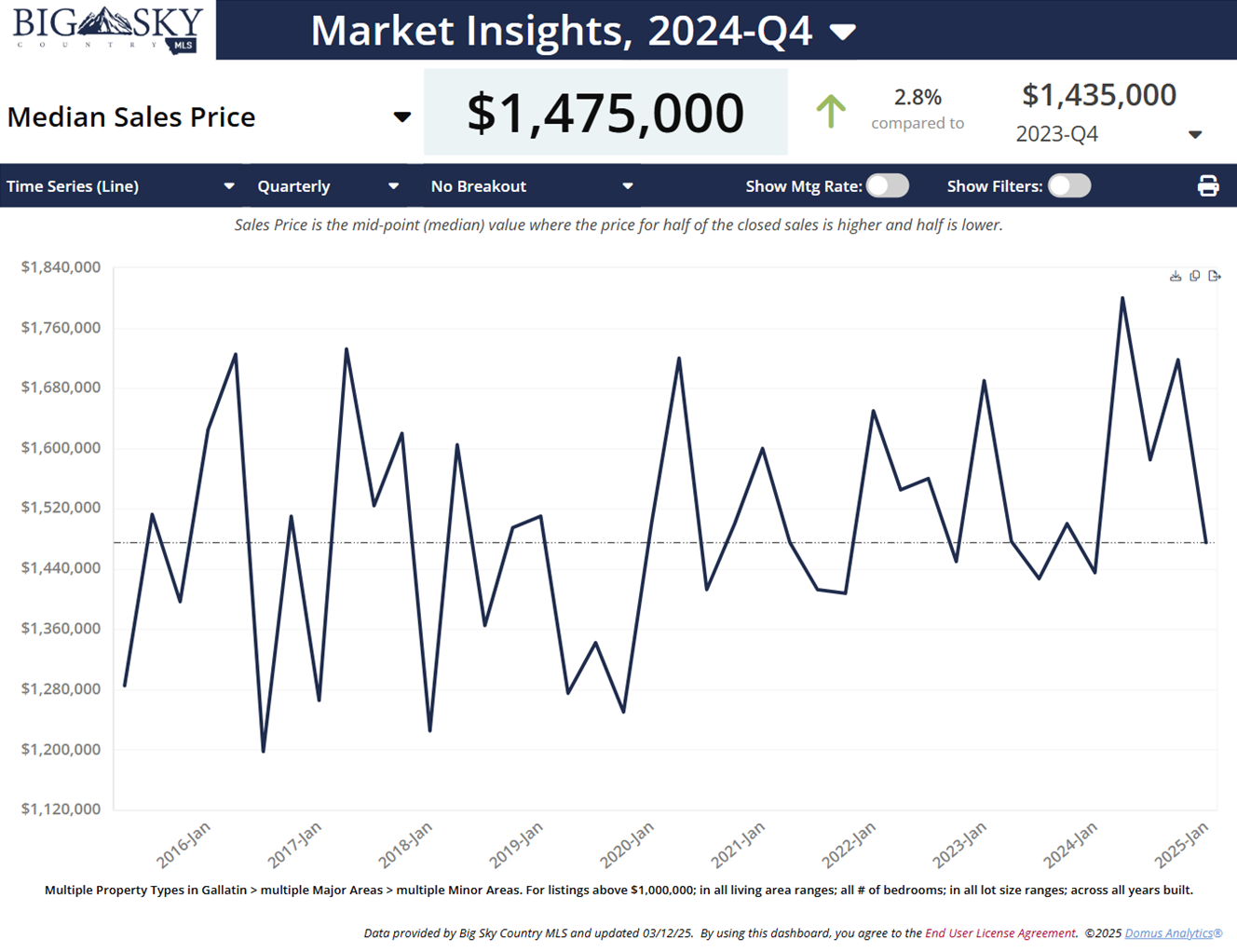Open the 2023-Q4 comparison period dropdown
The image size is (1237, 952).
[x=1195, y=135]
